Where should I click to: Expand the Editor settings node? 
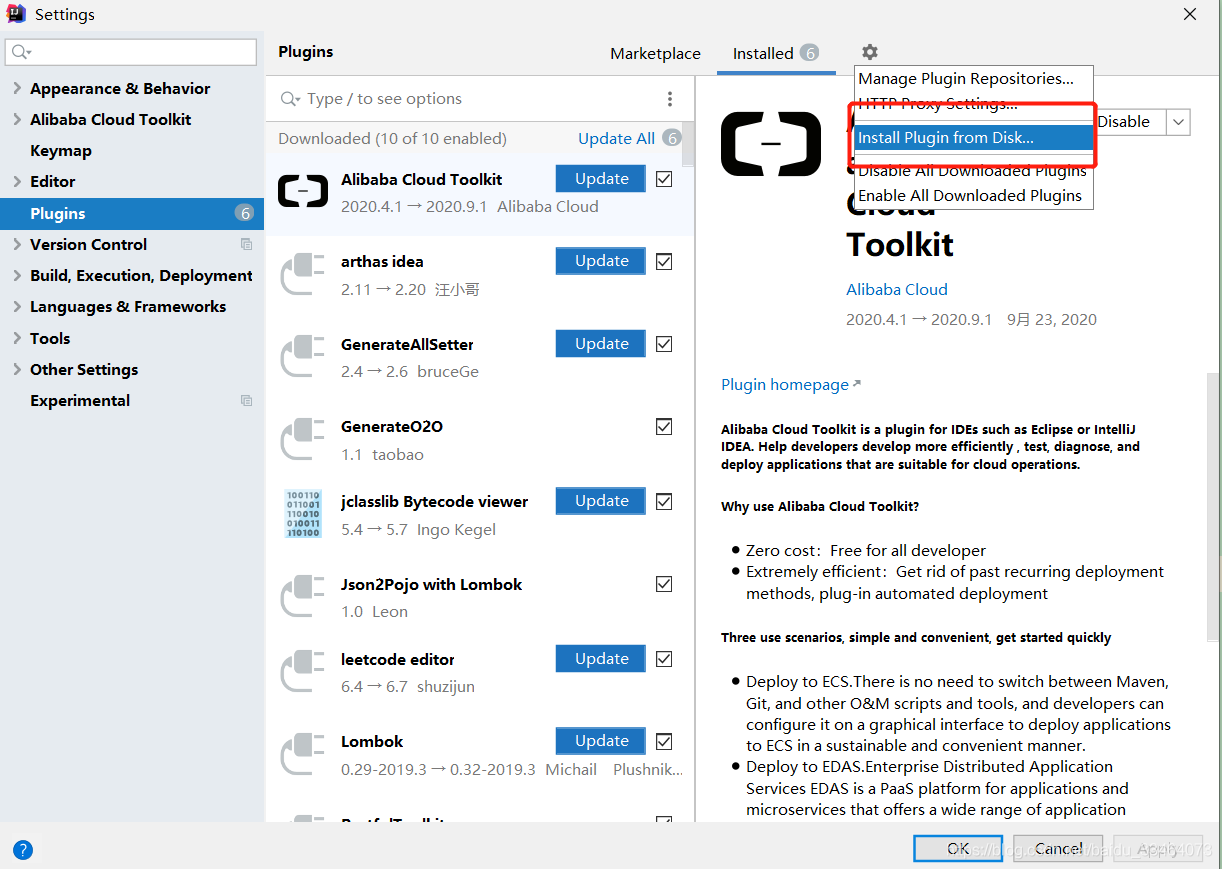pyautogui.click(x=17, y=181)
